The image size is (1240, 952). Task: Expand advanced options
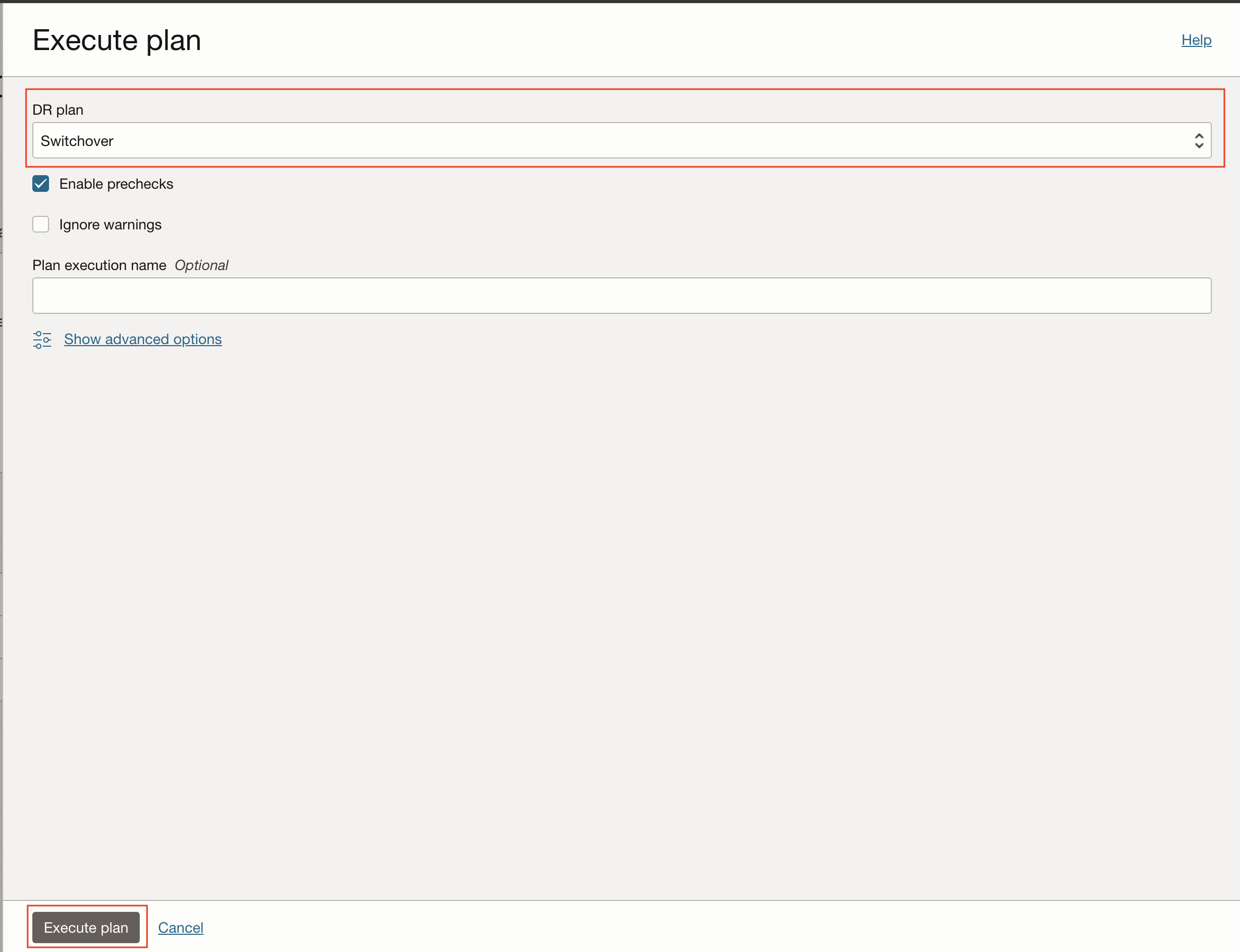[x=142, y=339]
